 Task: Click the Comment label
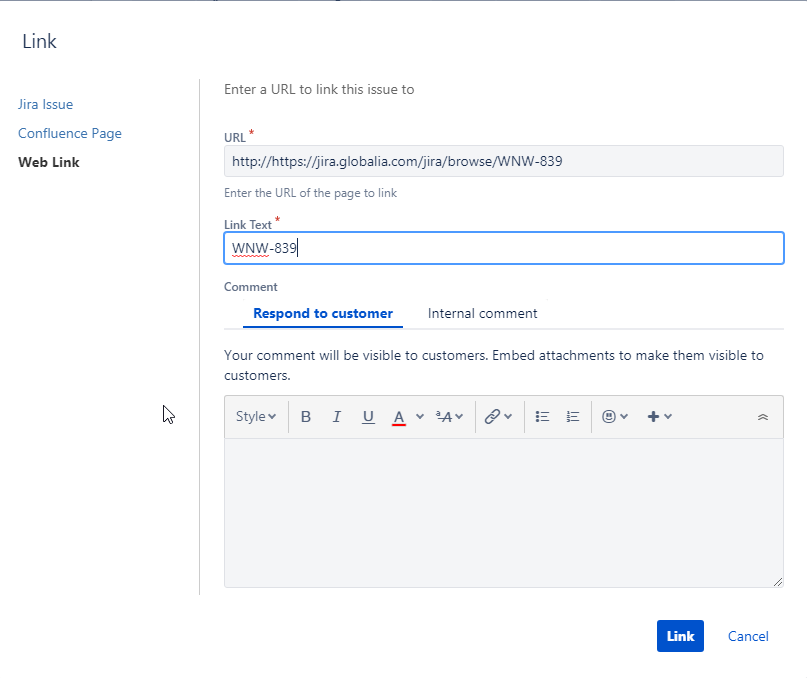point(251,287)
